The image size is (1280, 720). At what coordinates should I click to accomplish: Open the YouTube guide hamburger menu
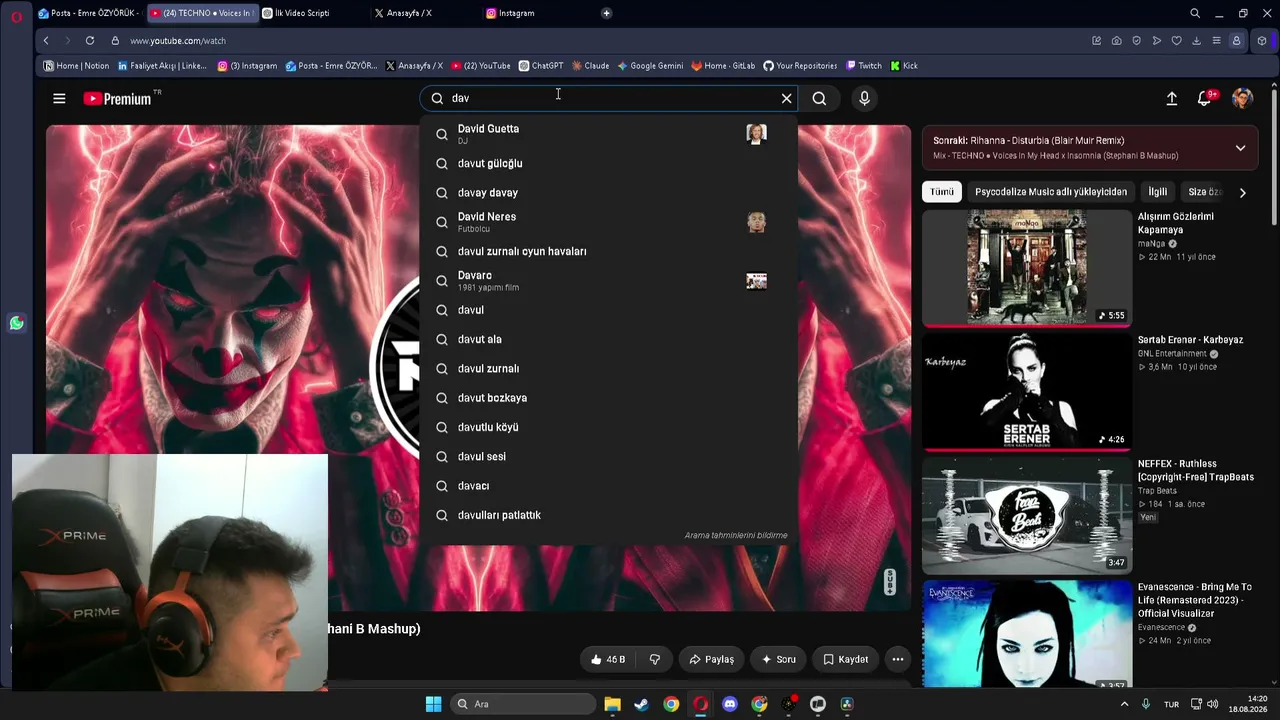click(59, 98)
